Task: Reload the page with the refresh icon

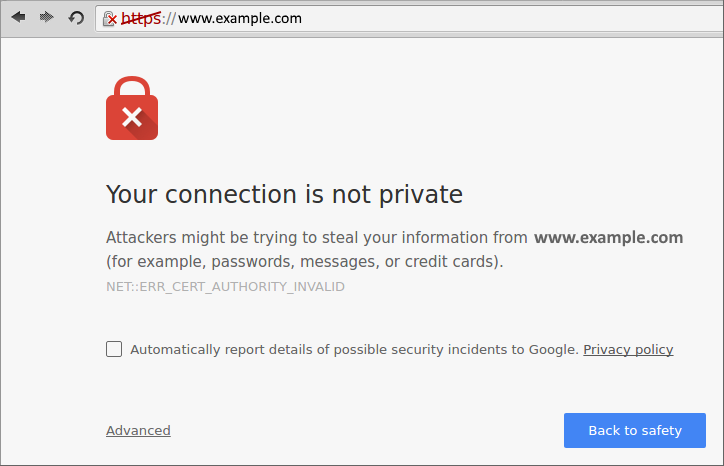Action: [76, 18]
